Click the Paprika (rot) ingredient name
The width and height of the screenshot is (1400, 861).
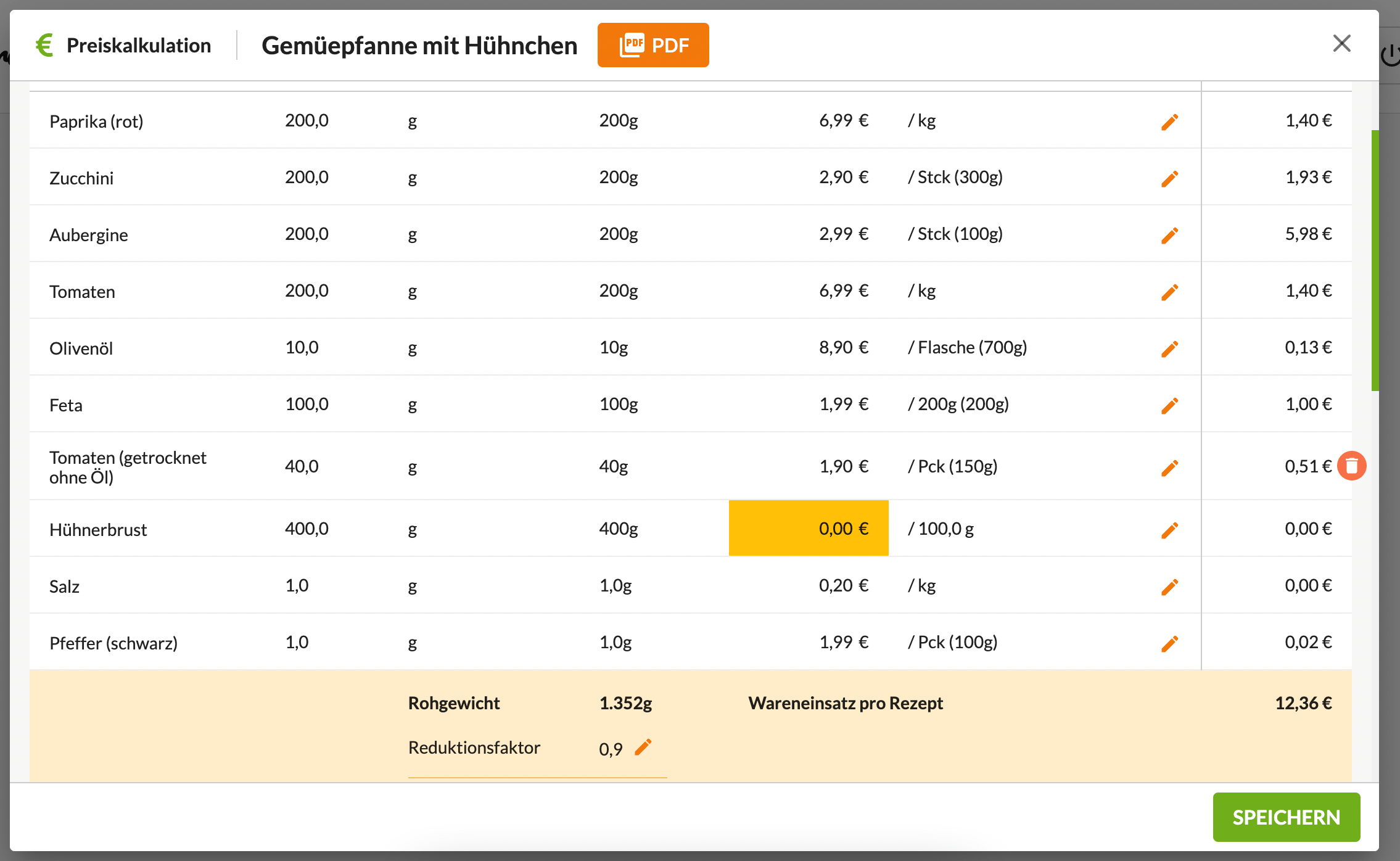tap(96, 122)
